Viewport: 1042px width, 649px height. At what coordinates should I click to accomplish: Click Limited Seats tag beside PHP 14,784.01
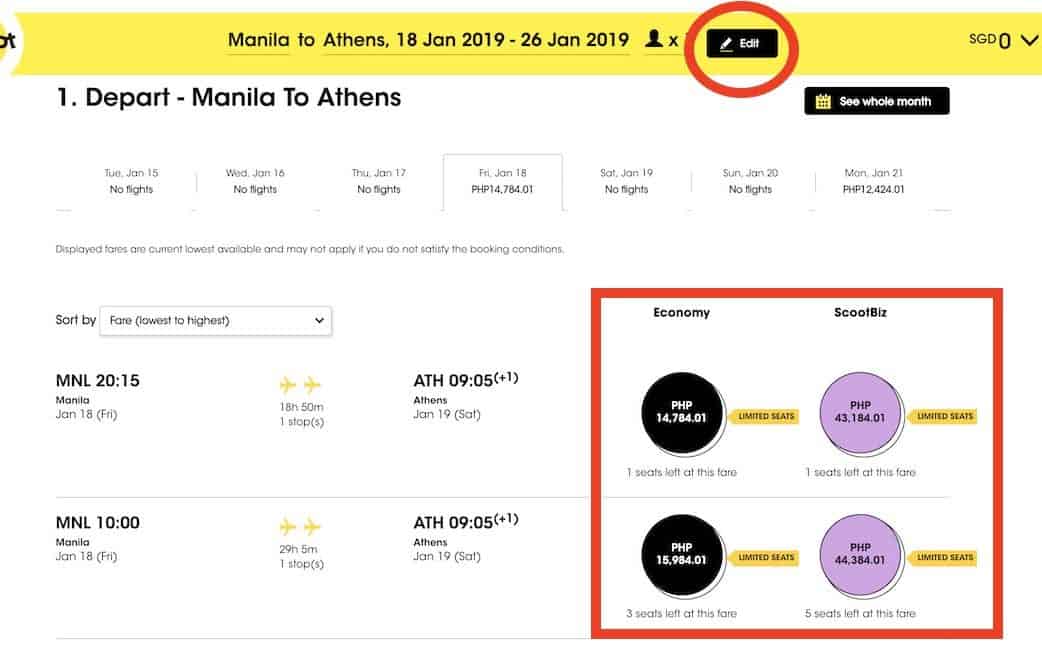767,416
